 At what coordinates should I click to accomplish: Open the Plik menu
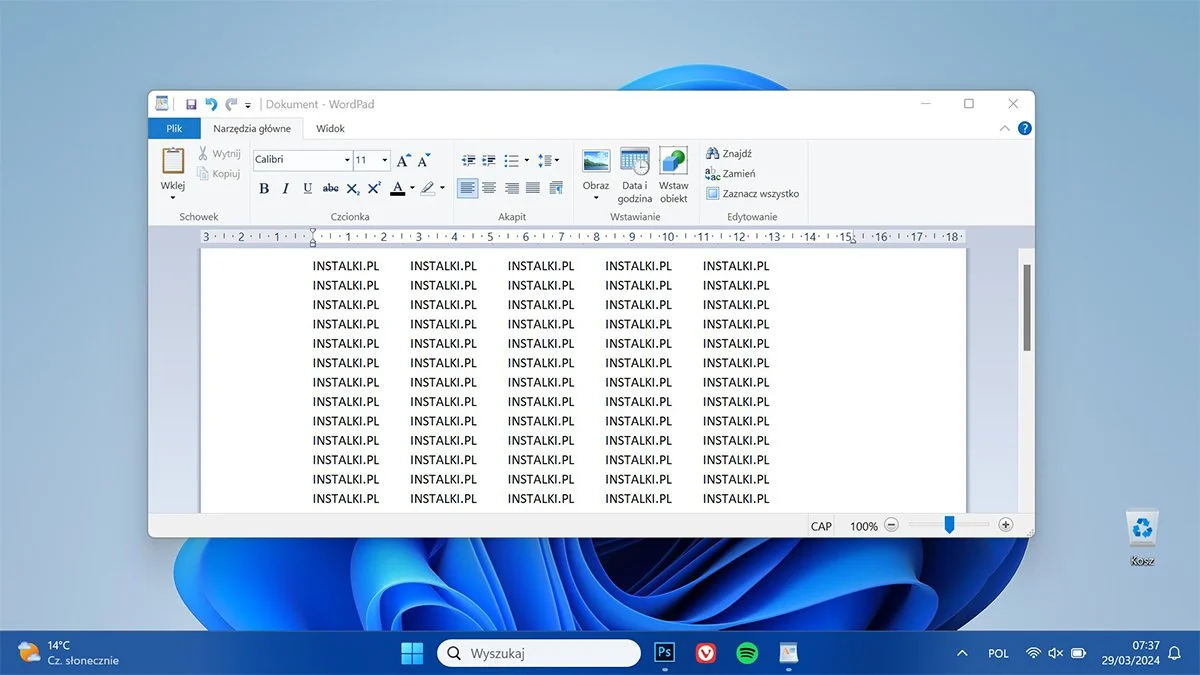pos(174,128)
